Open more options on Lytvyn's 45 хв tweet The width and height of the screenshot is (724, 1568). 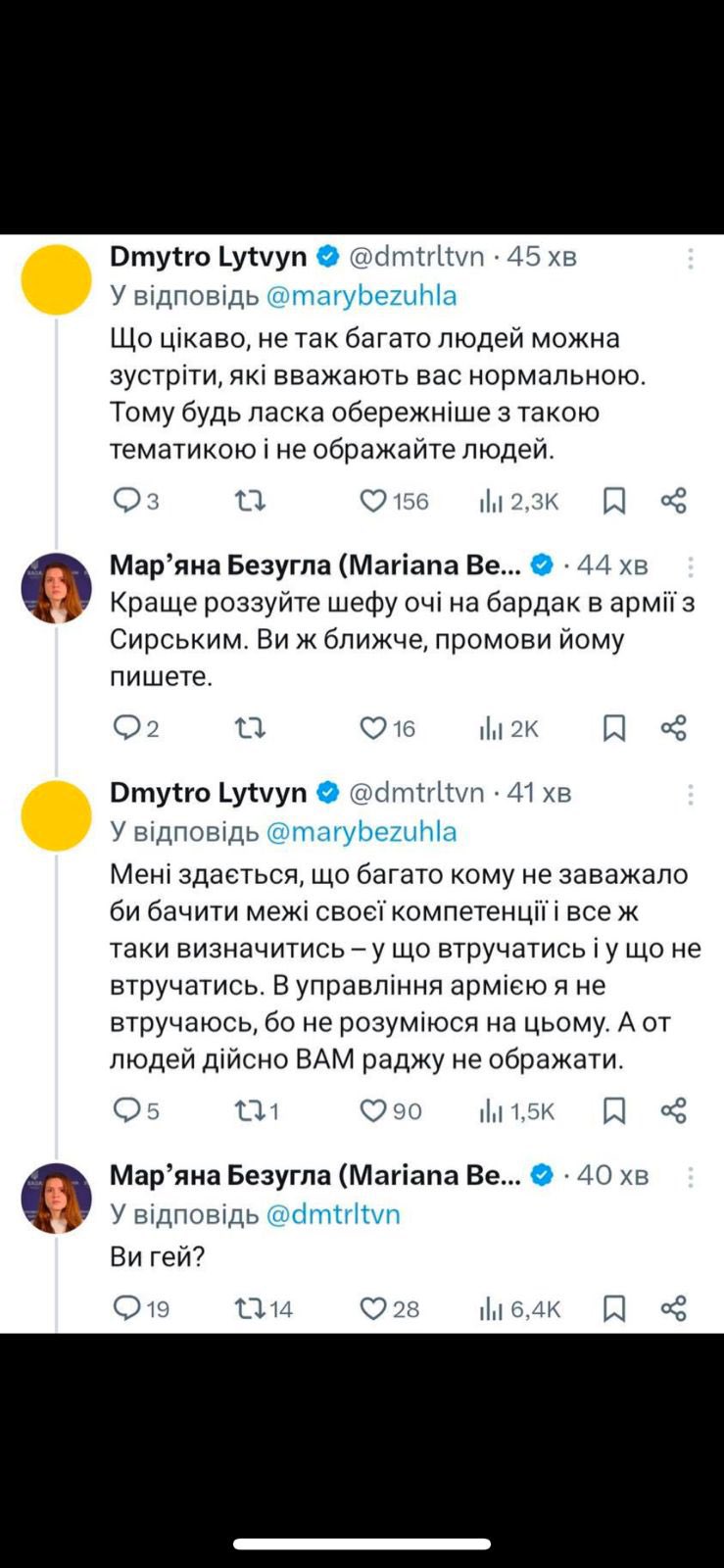pyautogui.click(x=691, y=259)
